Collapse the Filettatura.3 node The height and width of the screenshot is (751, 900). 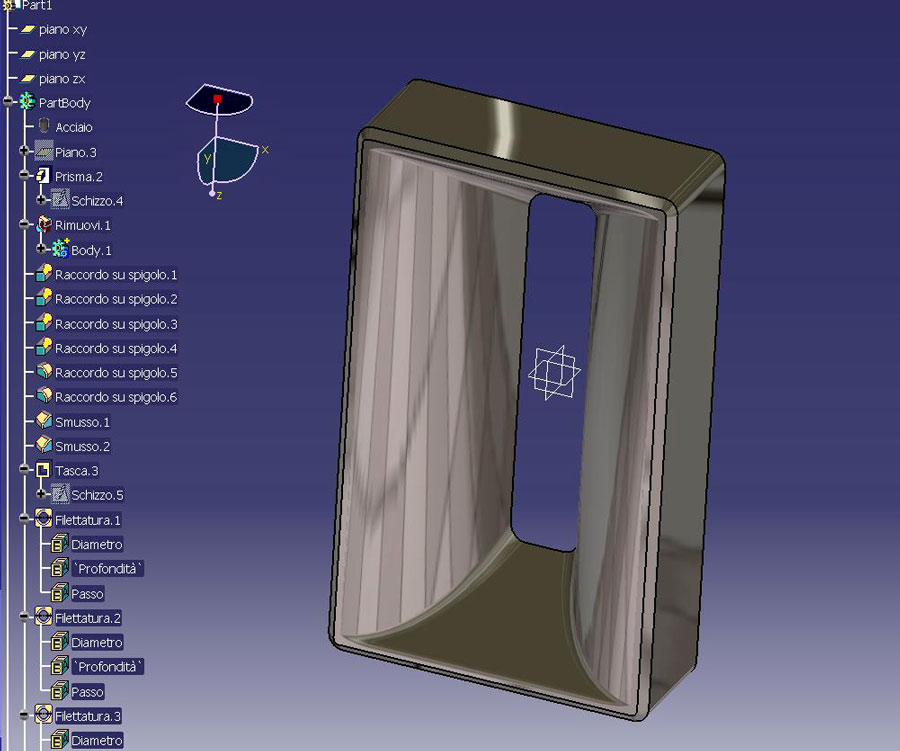(24, 715)
